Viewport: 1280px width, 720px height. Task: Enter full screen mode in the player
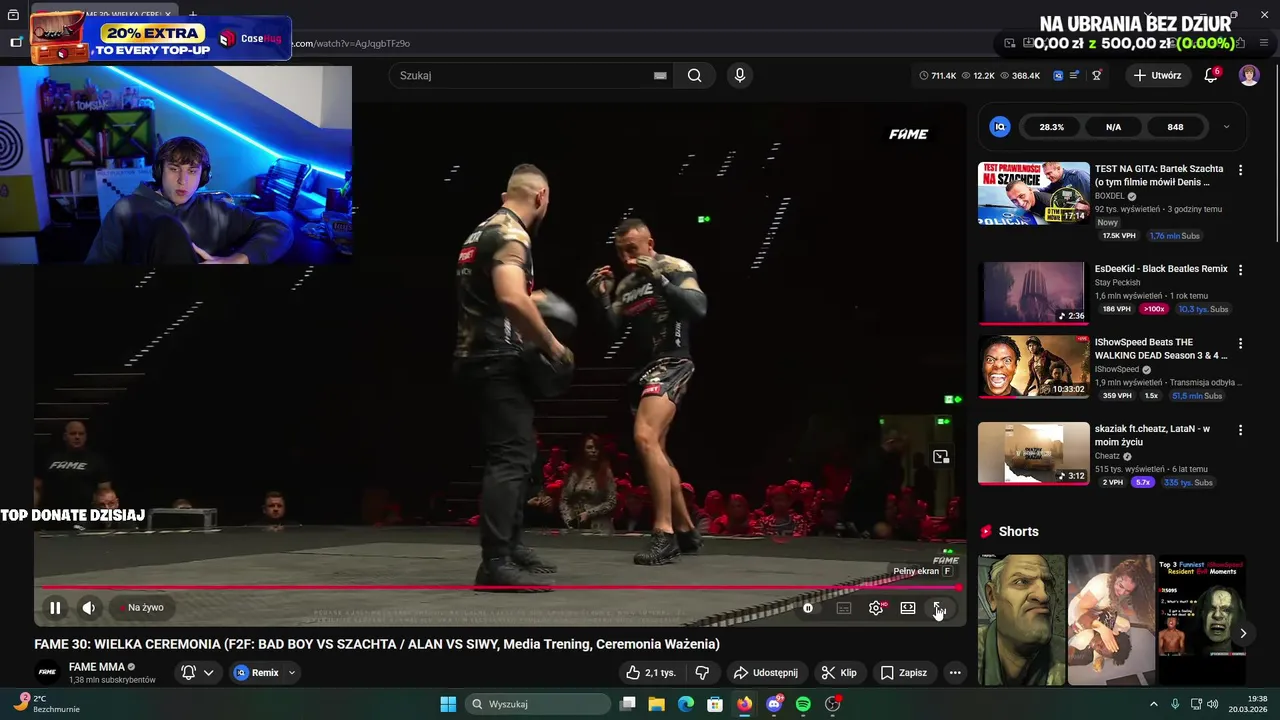940,608
